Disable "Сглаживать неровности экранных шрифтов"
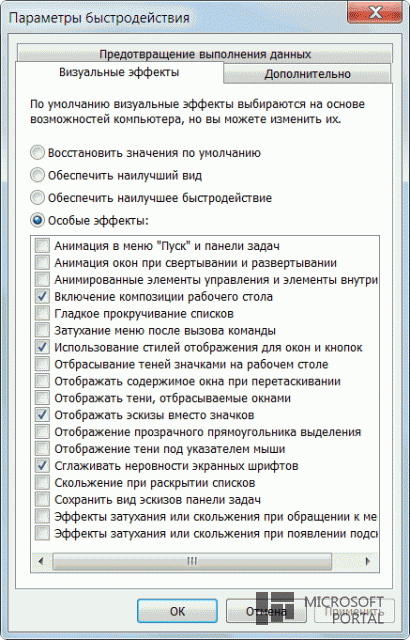 tap(42, 466)
